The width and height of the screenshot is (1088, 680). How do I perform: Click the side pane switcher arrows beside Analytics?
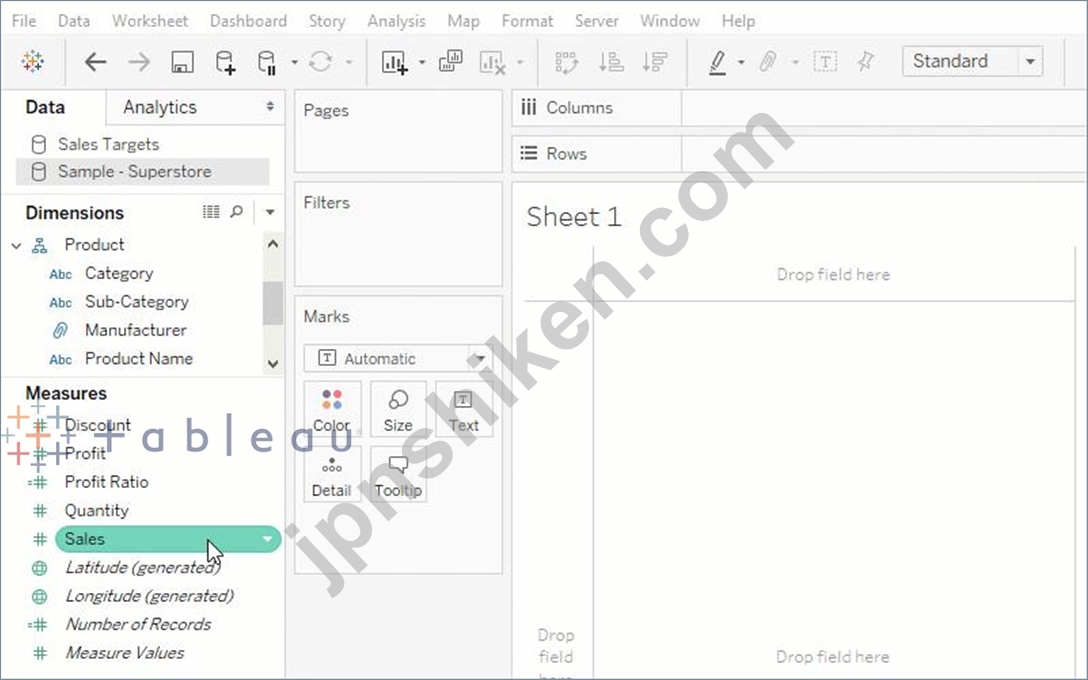tap(270, 107)
